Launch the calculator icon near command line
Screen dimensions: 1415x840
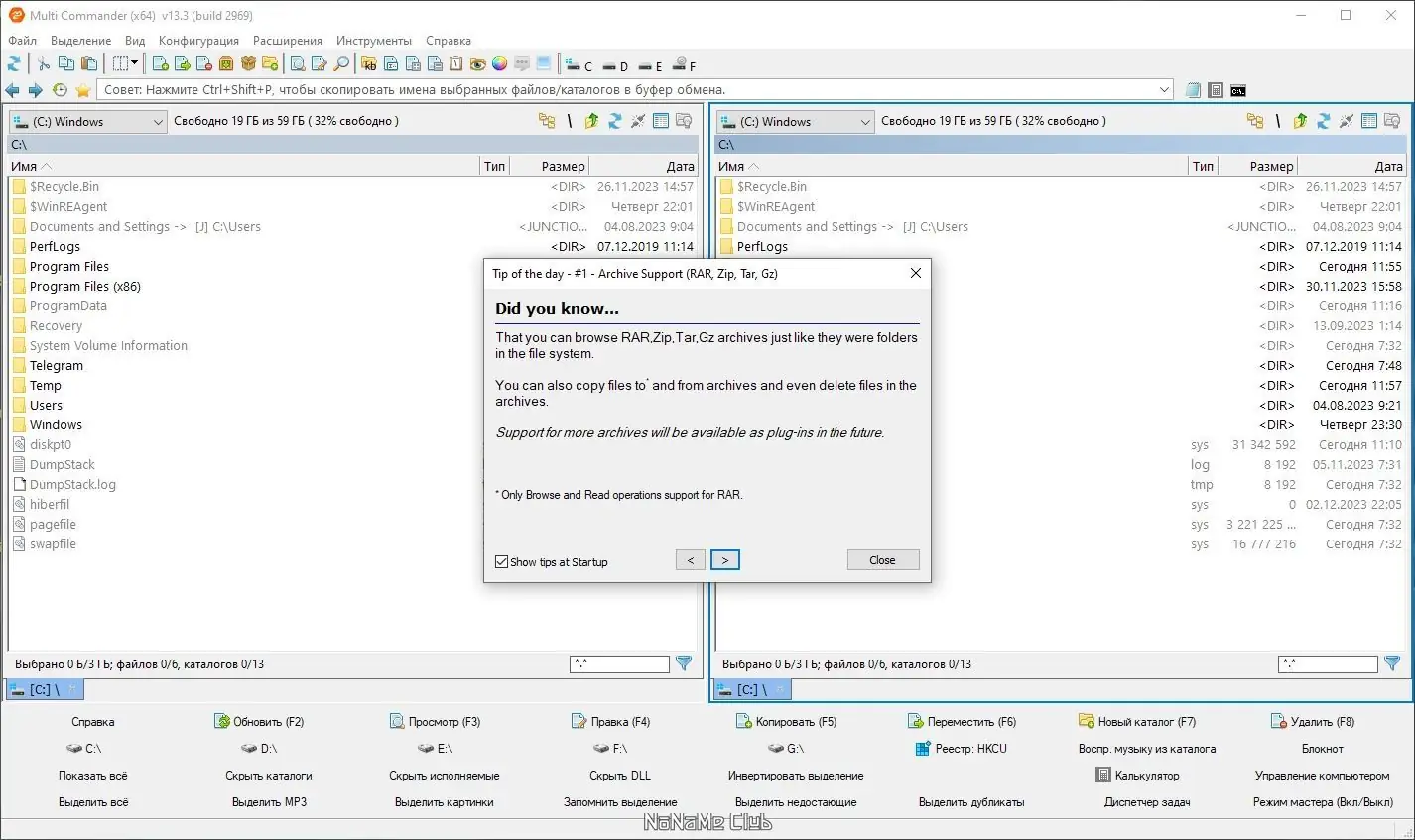click(x=1216, y=90)
